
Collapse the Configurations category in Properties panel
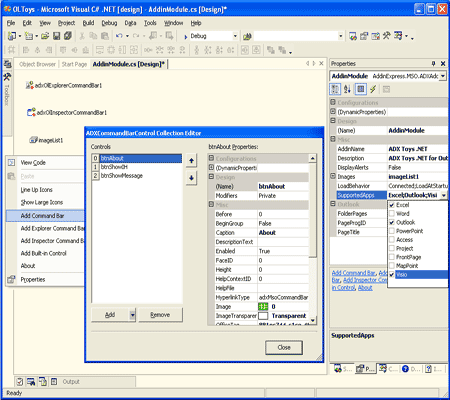click(x=333, y=102)
